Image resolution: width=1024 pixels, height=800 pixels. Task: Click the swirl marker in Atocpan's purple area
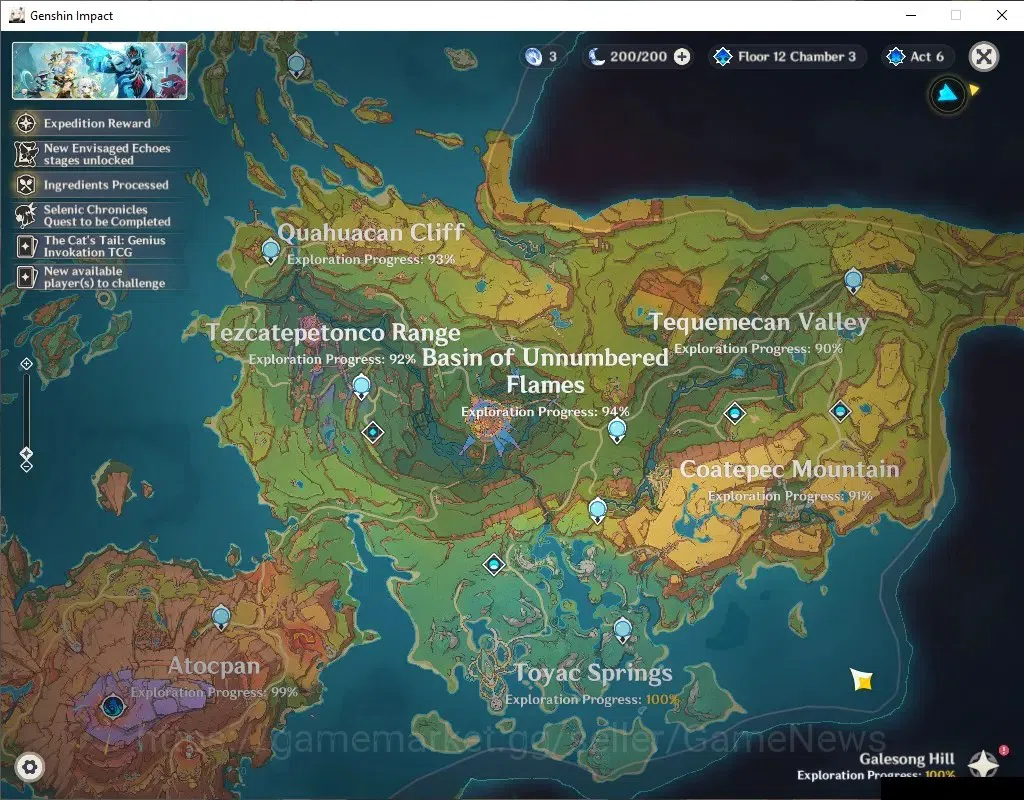[112, 706]
